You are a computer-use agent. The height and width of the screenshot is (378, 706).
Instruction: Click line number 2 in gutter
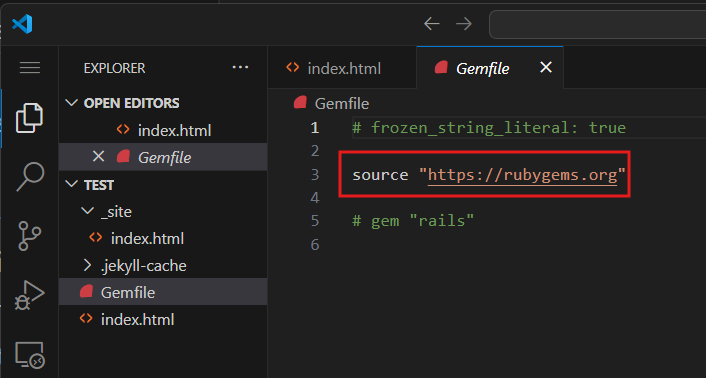(x=315, y=151)
